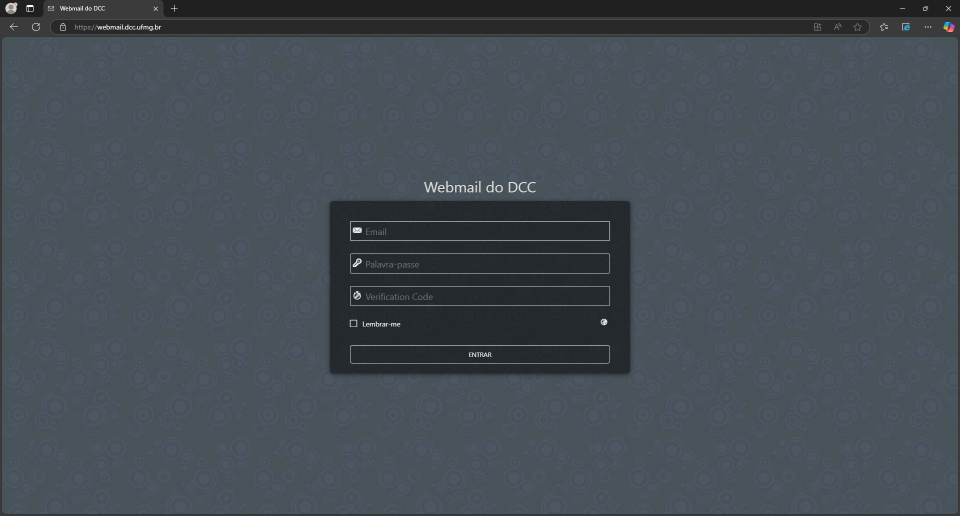Open language selector globe icon
Viewport: 960px width, 516px height.
(x=604, y=323)
